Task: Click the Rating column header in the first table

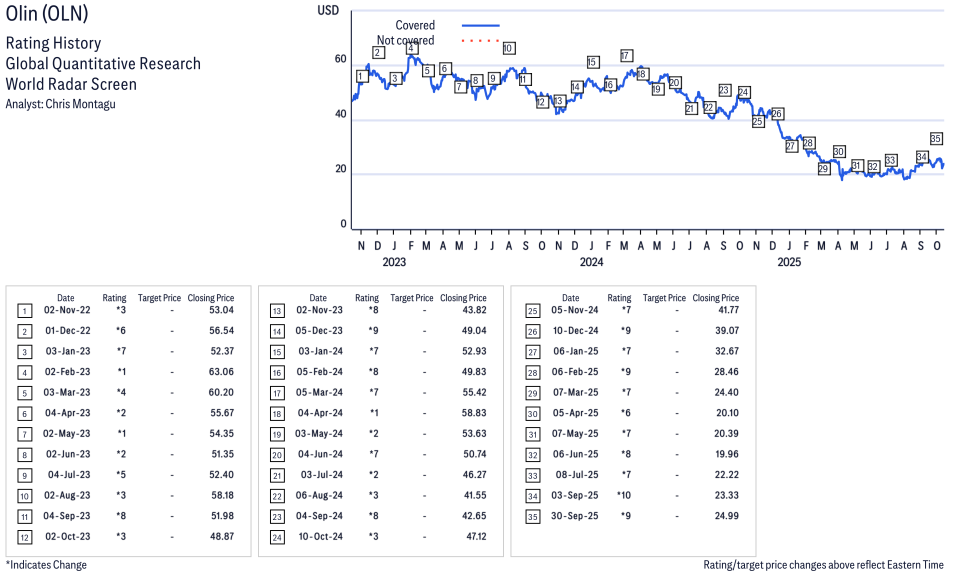Action: point(114,298)
